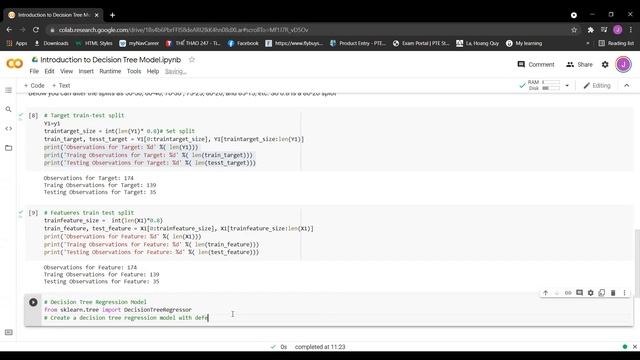Star the notebook title

pyautogui.click(x=191, y=60)
